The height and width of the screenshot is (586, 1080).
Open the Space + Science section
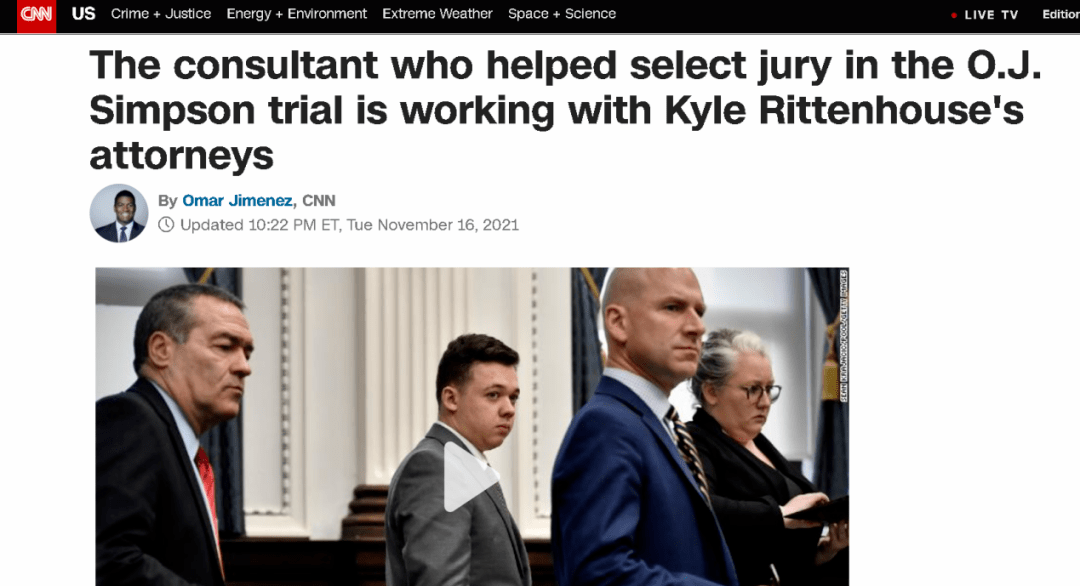click(x=562, y=14)
